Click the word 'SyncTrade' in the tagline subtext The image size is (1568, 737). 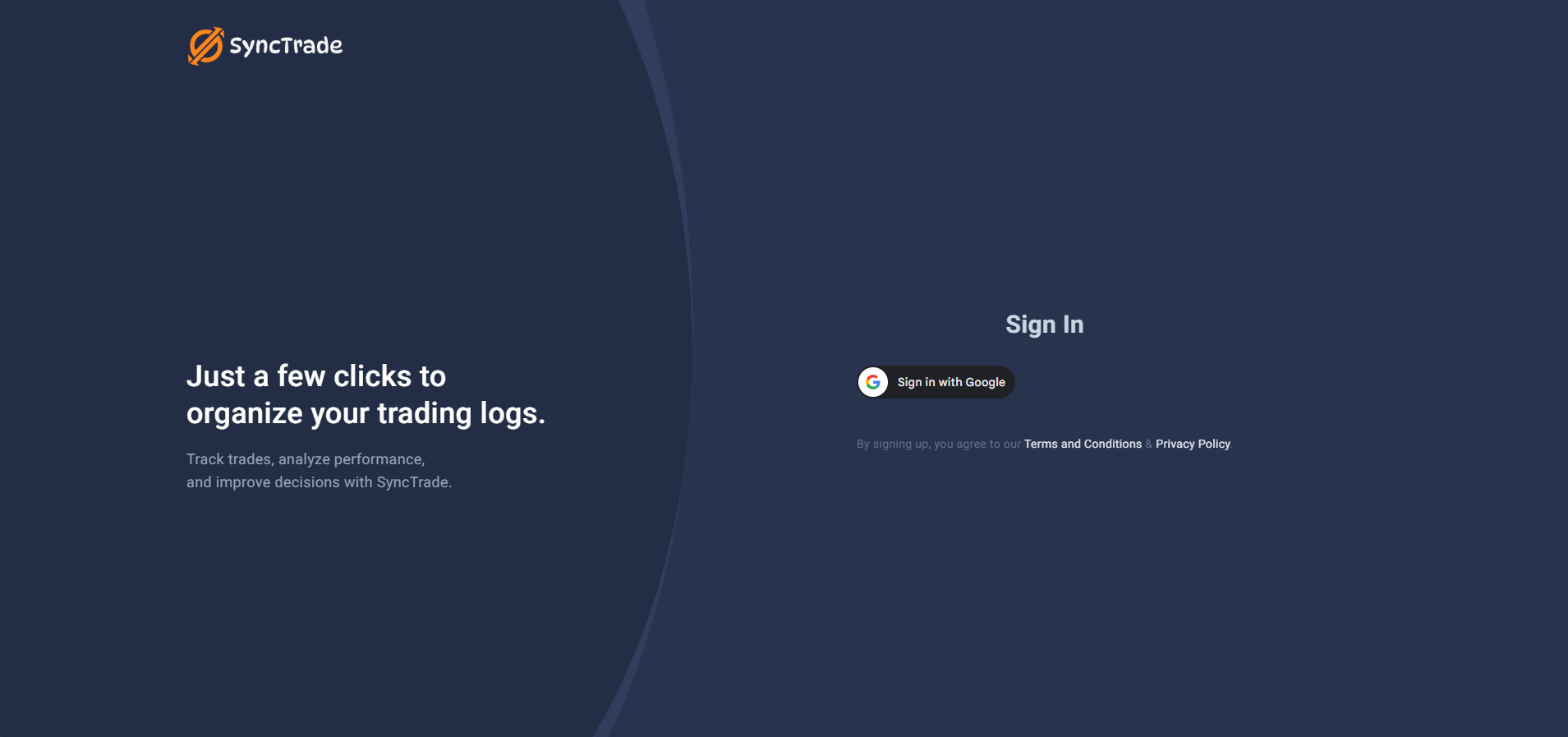[412, 482]
